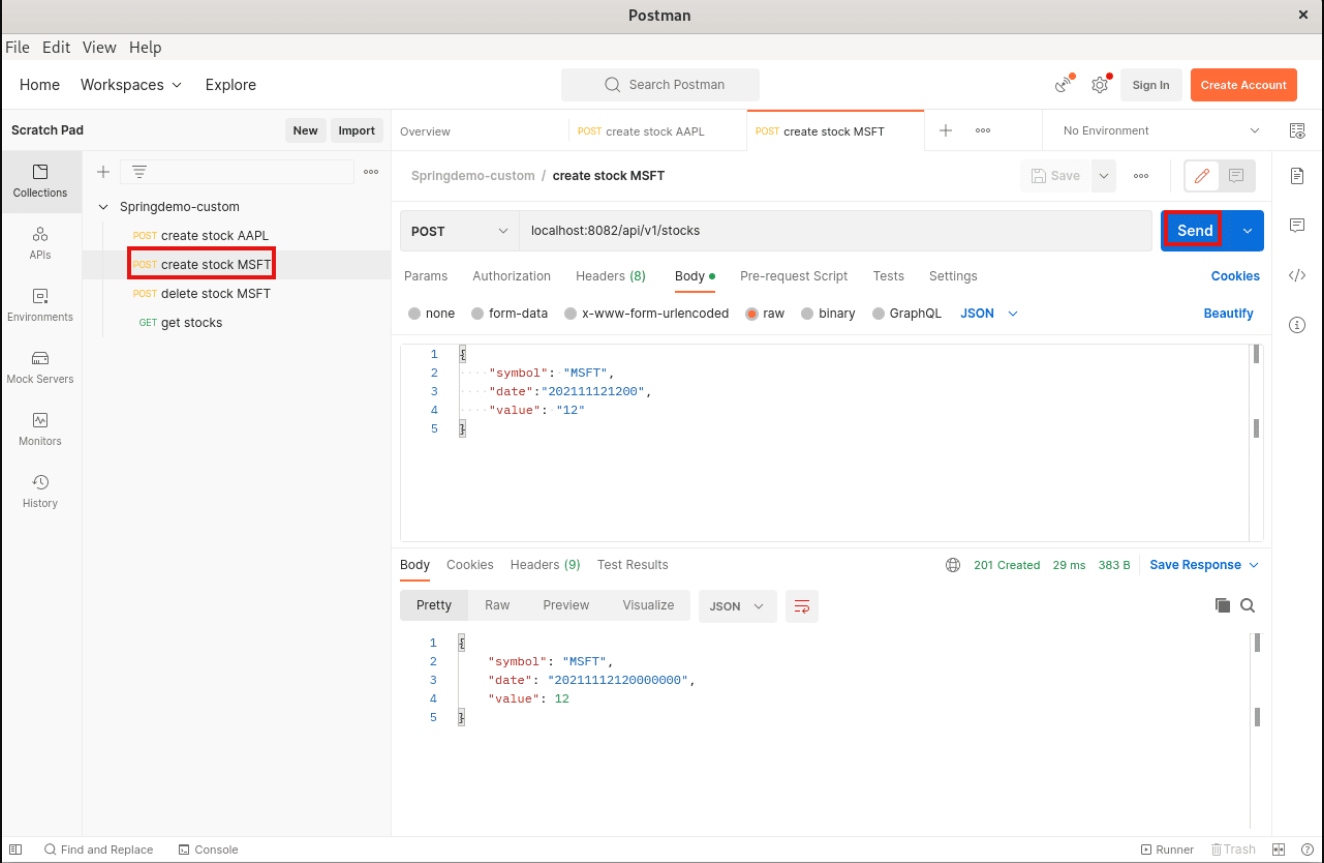The image size is (1324, 863).
Task: Open the arrow dropdown next to Save
Action: pos(1103,176)
